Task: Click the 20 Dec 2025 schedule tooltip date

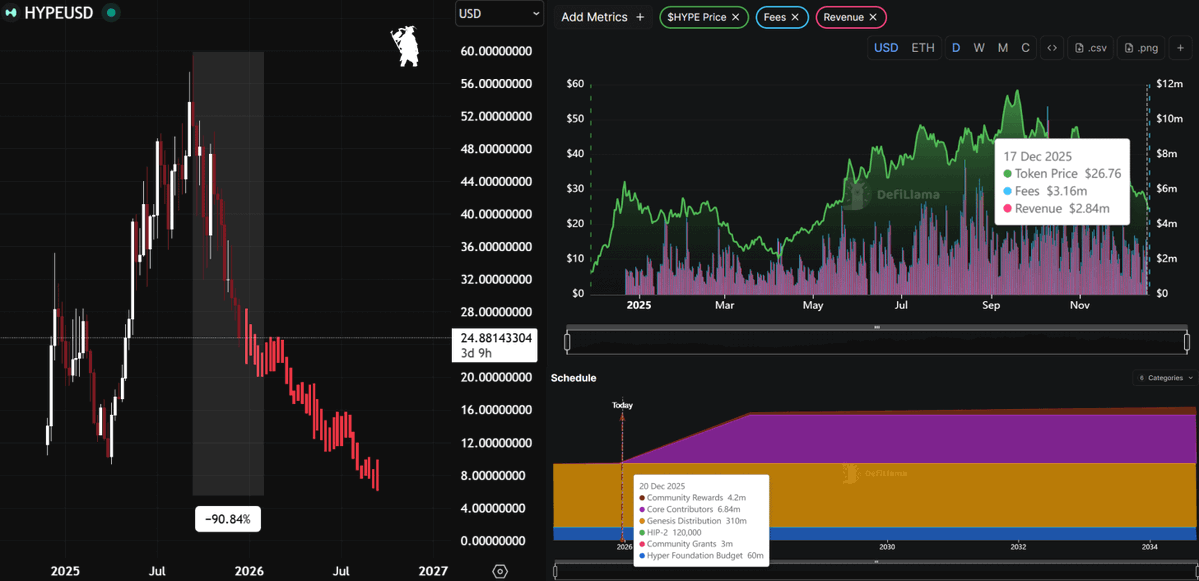Action: tap(662, 486)
